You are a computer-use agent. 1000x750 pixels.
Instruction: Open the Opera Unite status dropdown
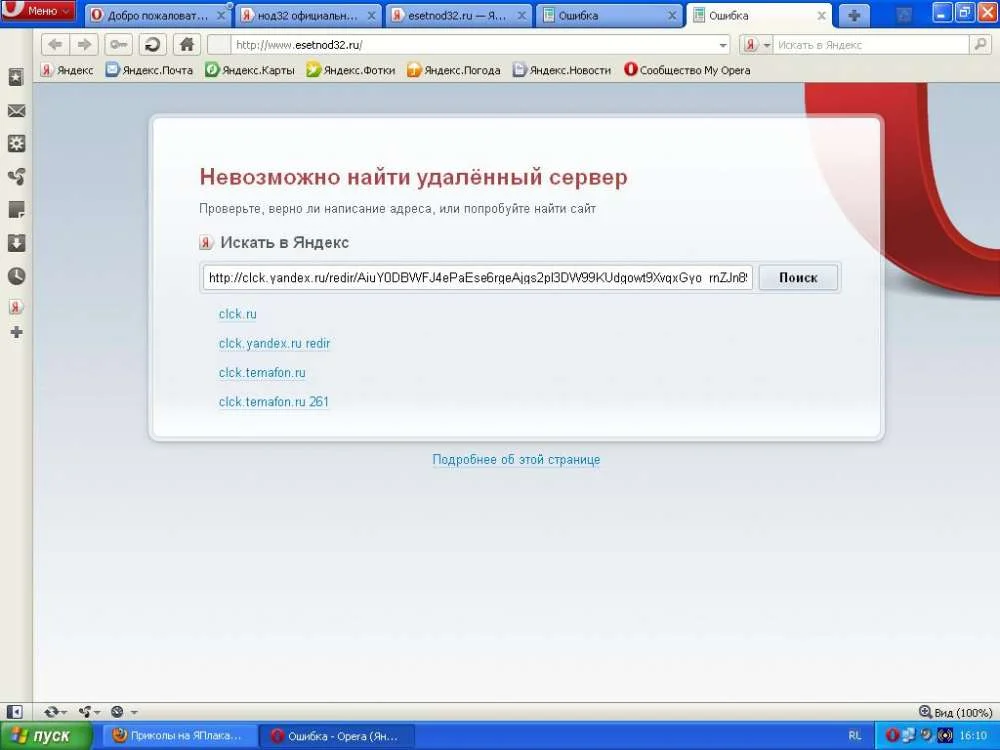click(89, 712)
